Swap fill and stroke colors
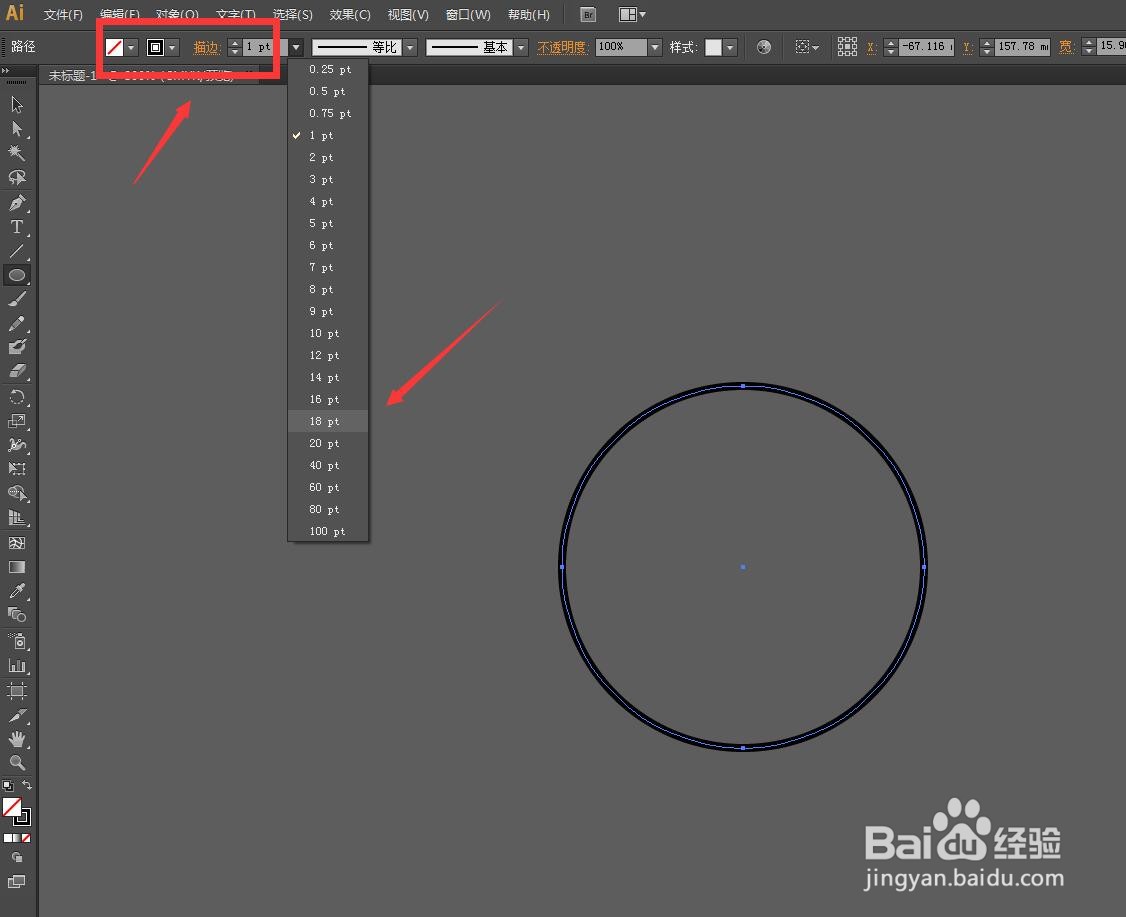The image size is (1126, 917). click(27, 785)
